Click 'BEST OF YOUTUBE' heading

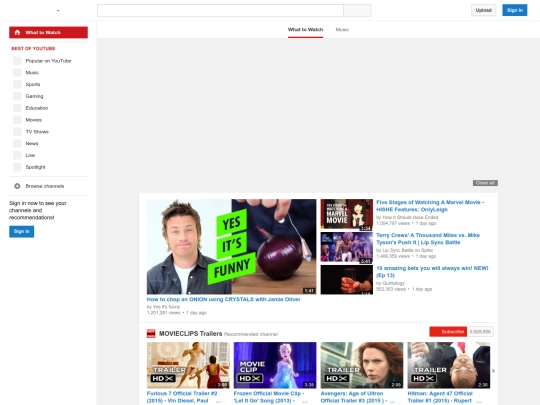point(33,49)
